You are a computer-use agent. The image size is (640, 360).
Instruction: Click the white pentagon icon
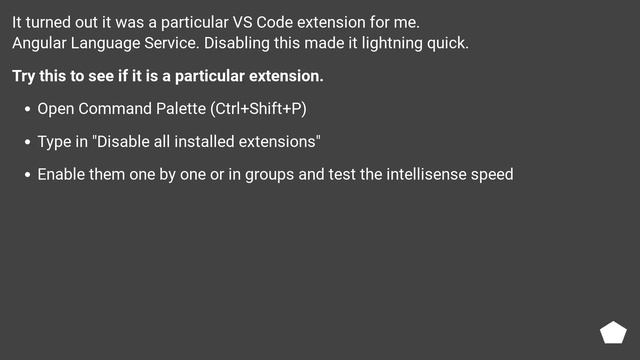(613, 333)
